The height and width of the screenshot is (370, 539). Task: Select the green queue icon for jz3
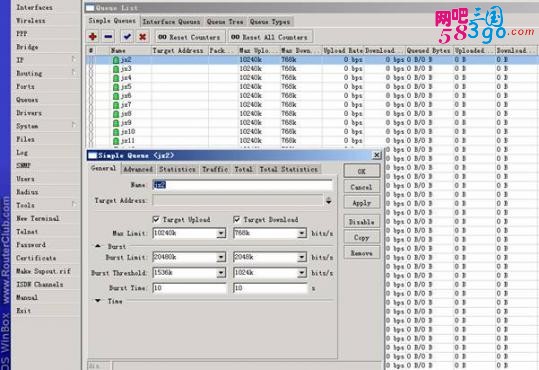[x=116, y=69]
